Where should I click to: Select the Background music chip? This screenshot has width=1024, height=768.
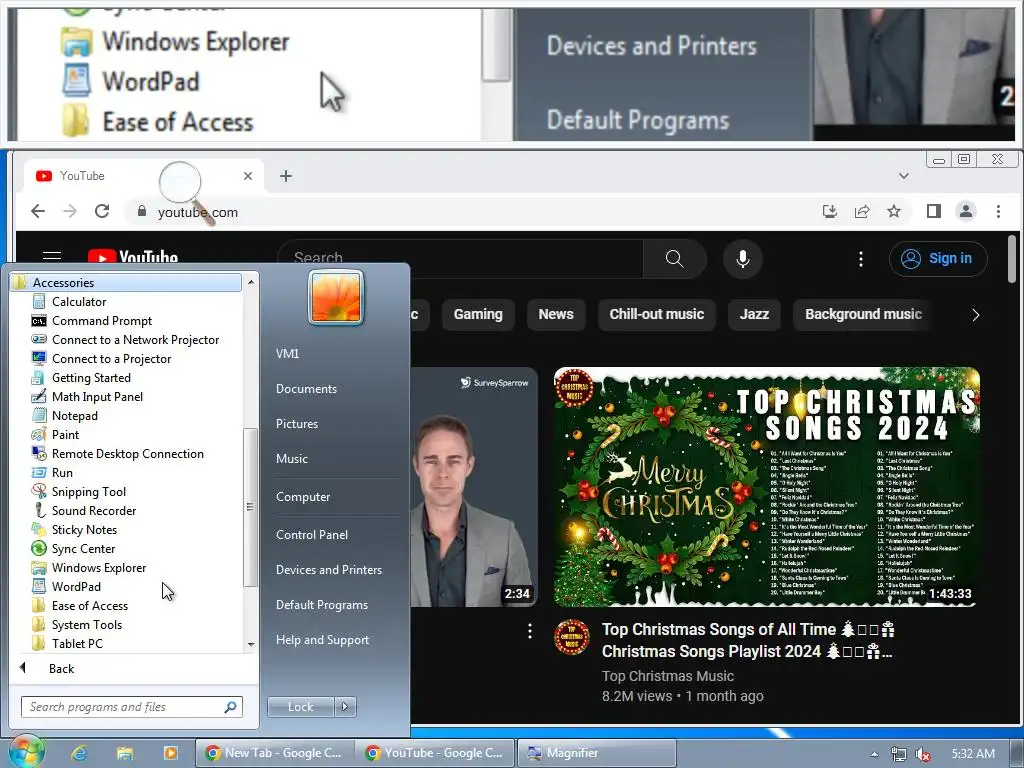click(863, 314)
